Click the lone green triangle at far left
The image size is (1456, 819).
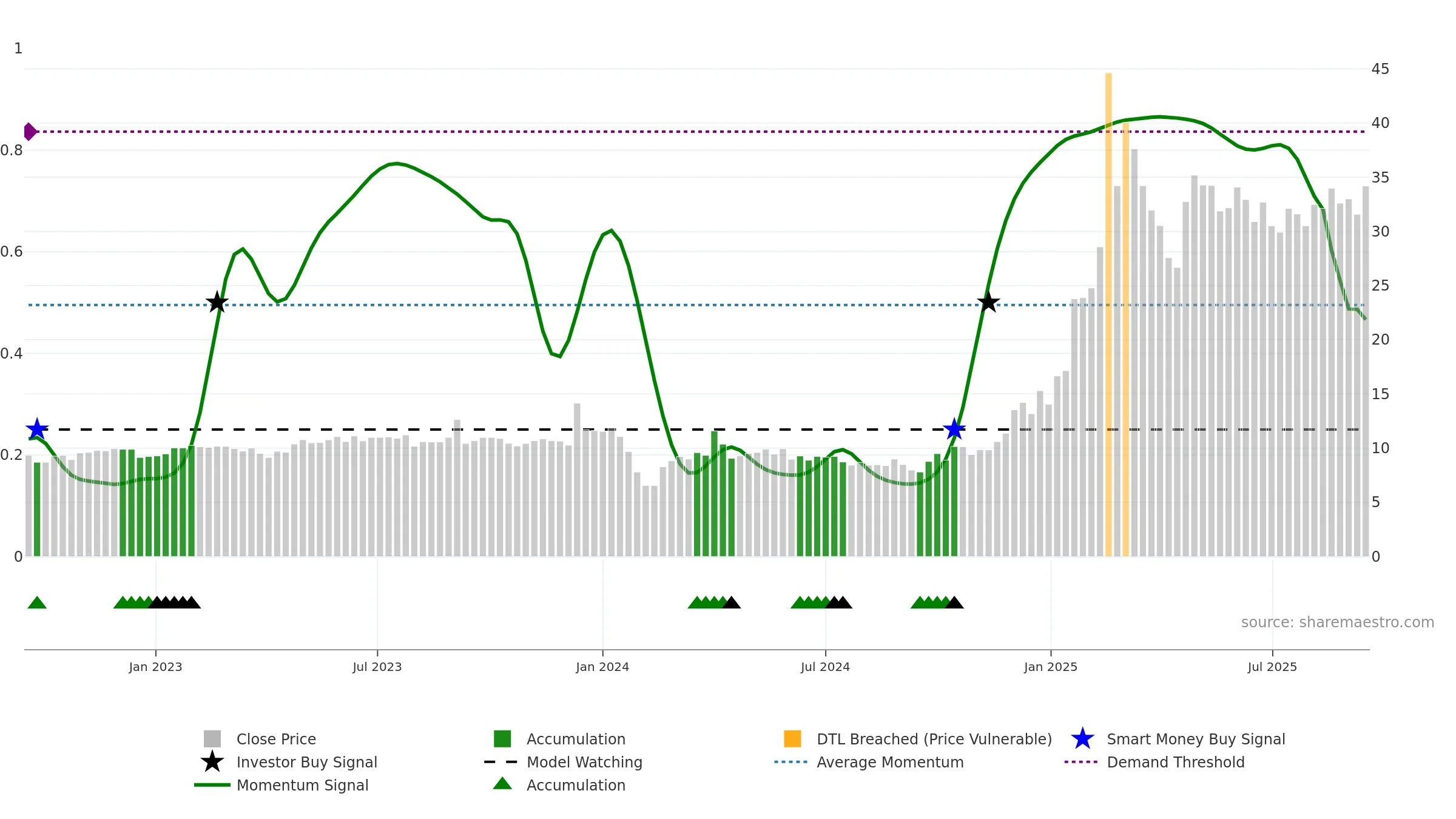(x=37, y=602)
